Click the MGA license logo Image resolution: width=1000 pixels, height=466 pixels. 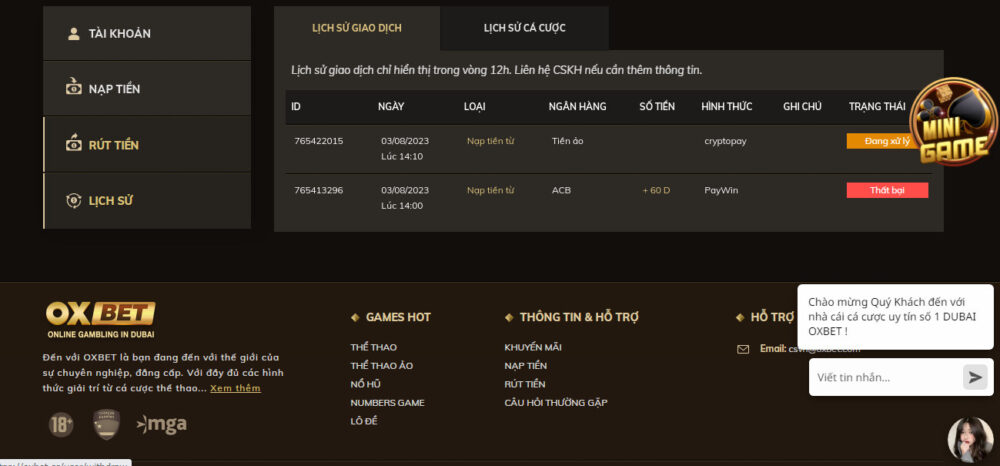click(161, 424)
